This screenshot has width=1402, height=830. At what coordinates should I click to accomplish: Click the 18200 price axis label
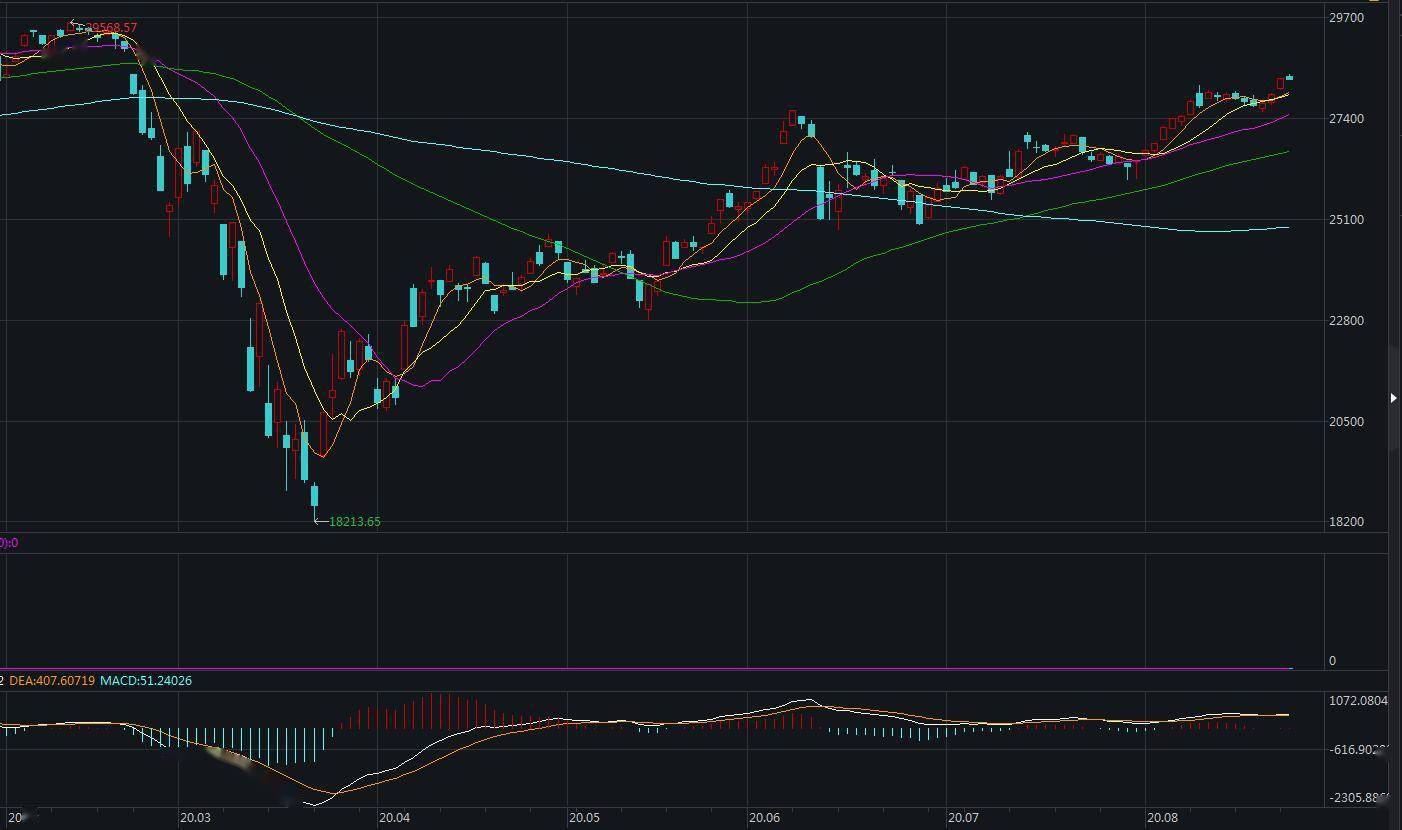tap(1346, 522)
